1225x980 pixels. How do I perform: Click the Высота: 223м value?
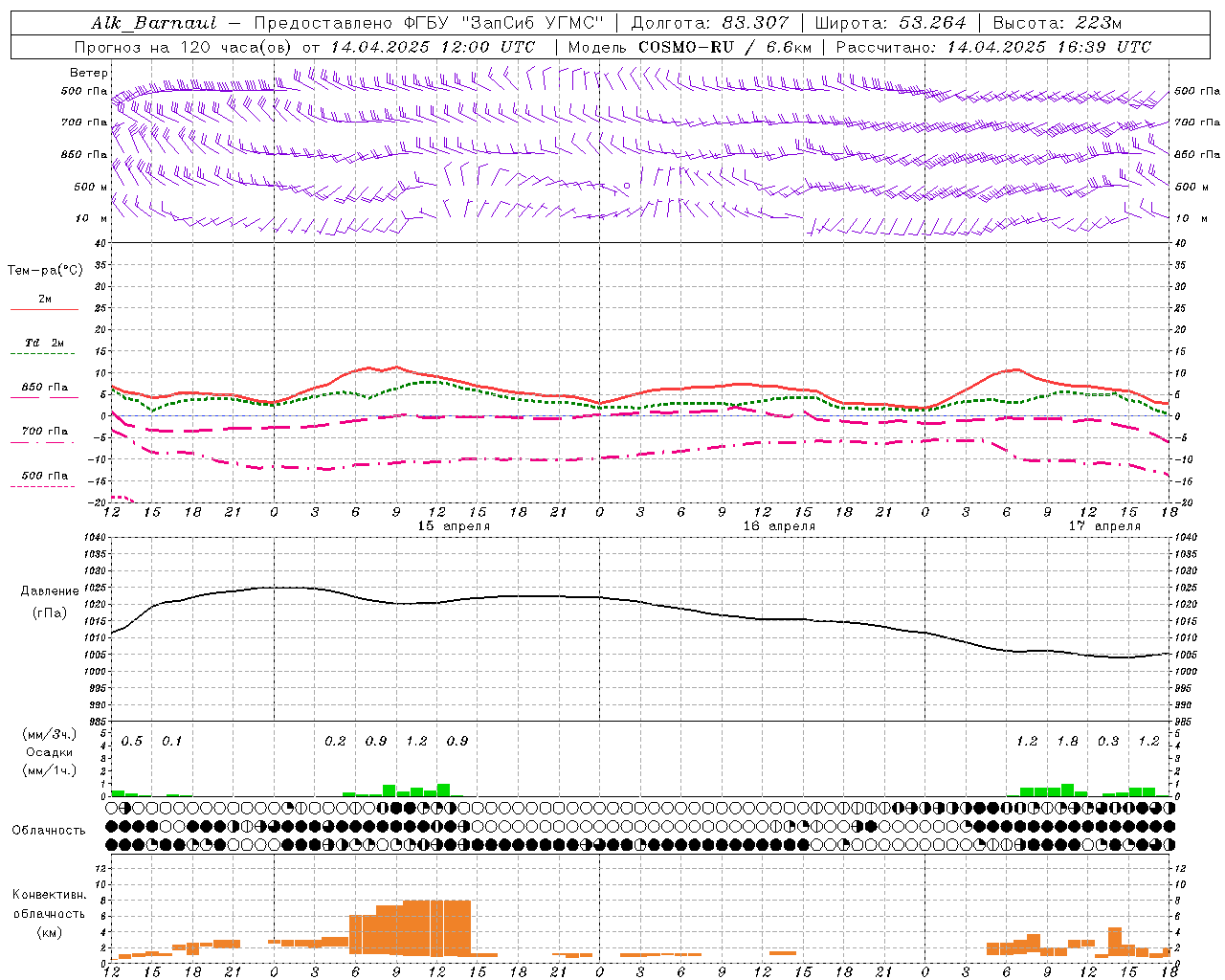click(1057, 23)
